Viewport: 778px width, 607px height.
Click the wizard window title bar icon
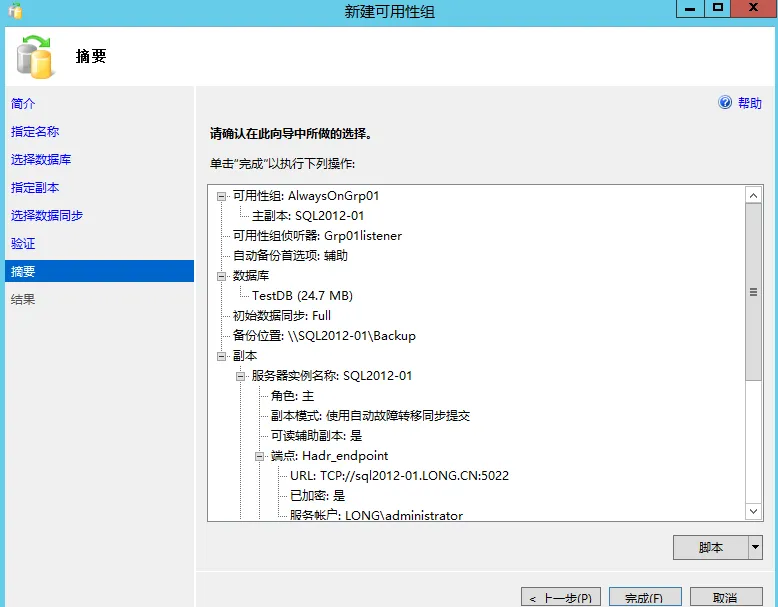15,10
